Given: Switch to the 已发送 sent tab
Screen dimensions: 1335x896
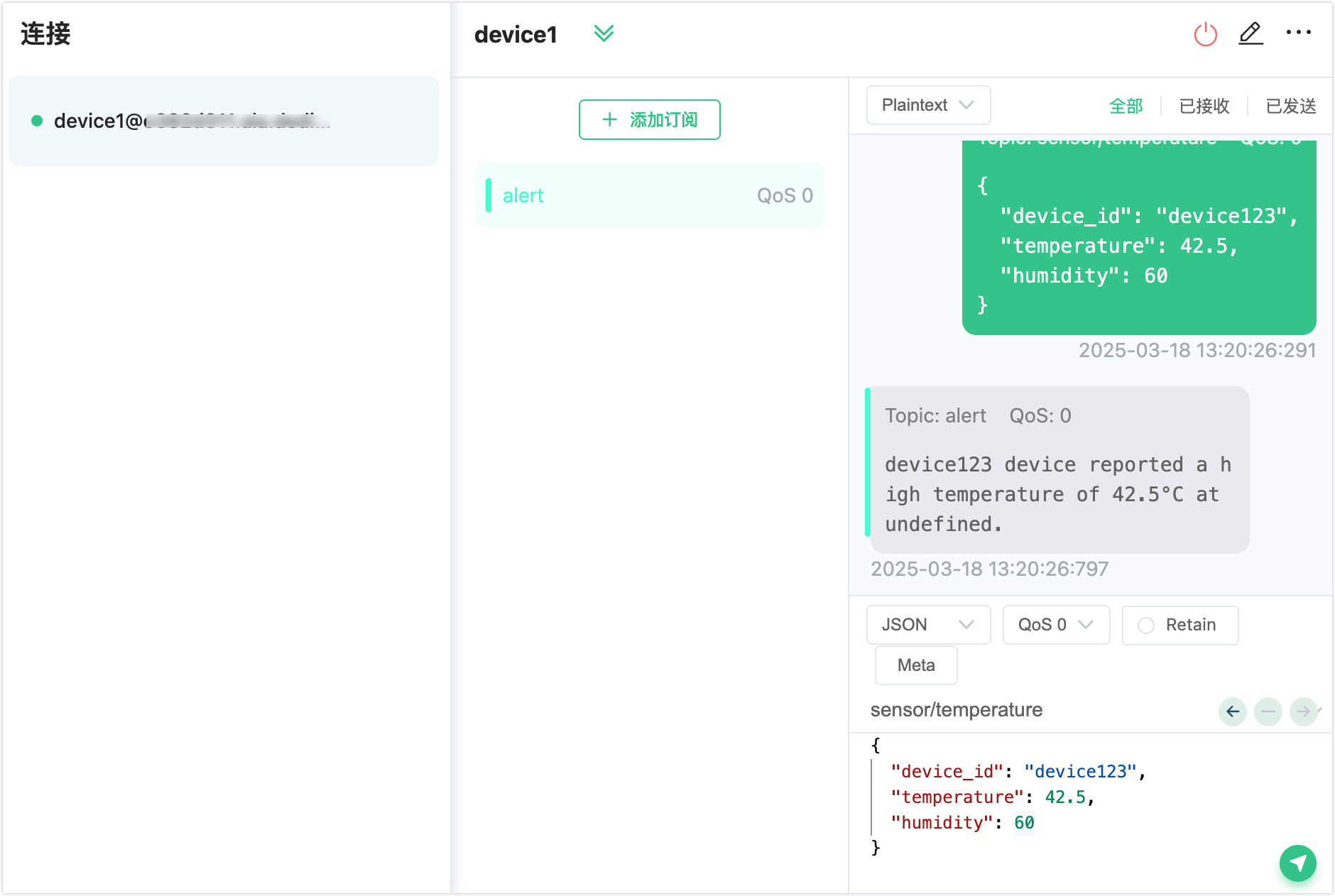Looking at the screenshot, I should click(x=1290, y=106).
